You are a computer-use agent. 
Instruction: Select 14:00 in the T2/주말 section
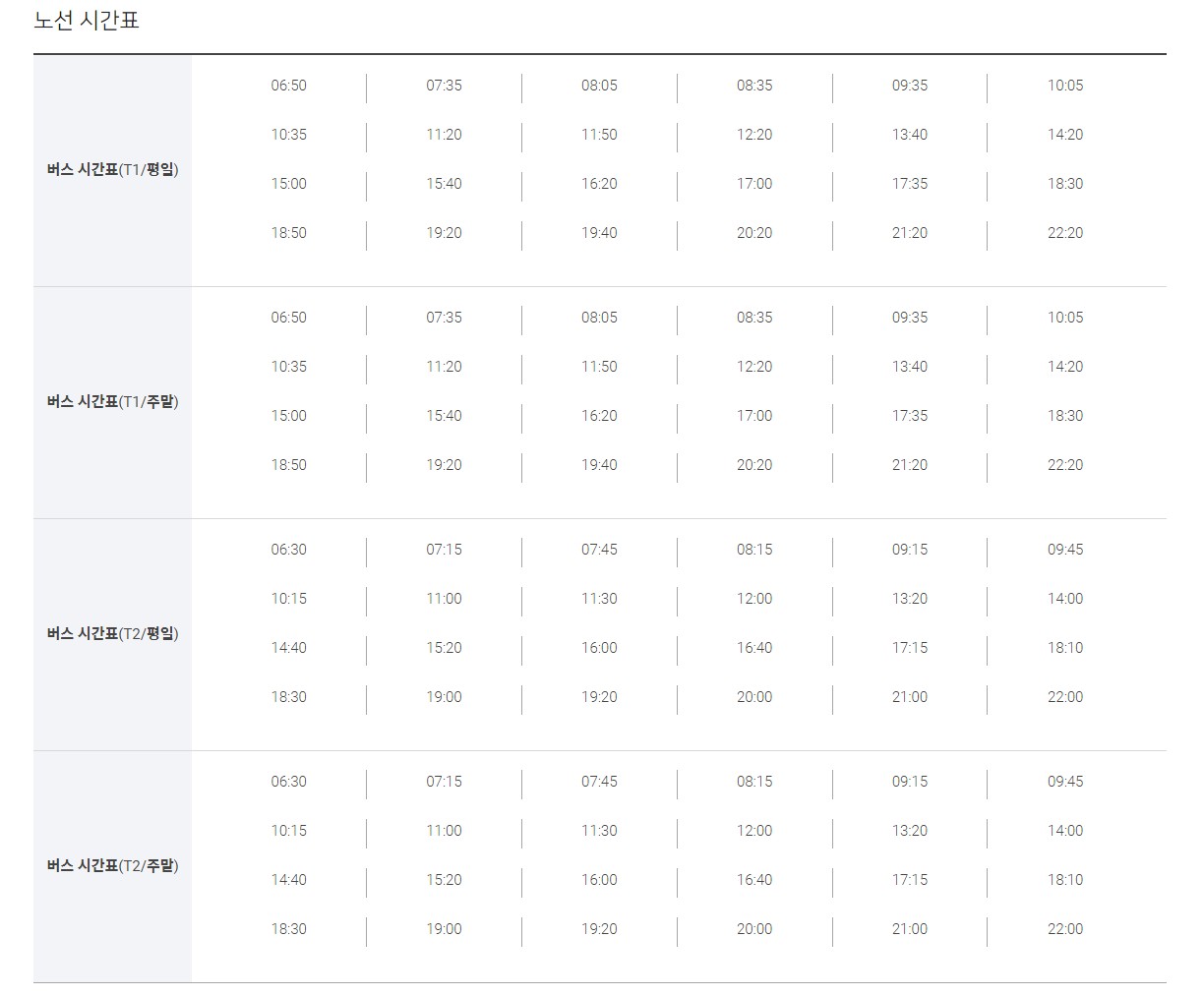tap(1065, 831)
